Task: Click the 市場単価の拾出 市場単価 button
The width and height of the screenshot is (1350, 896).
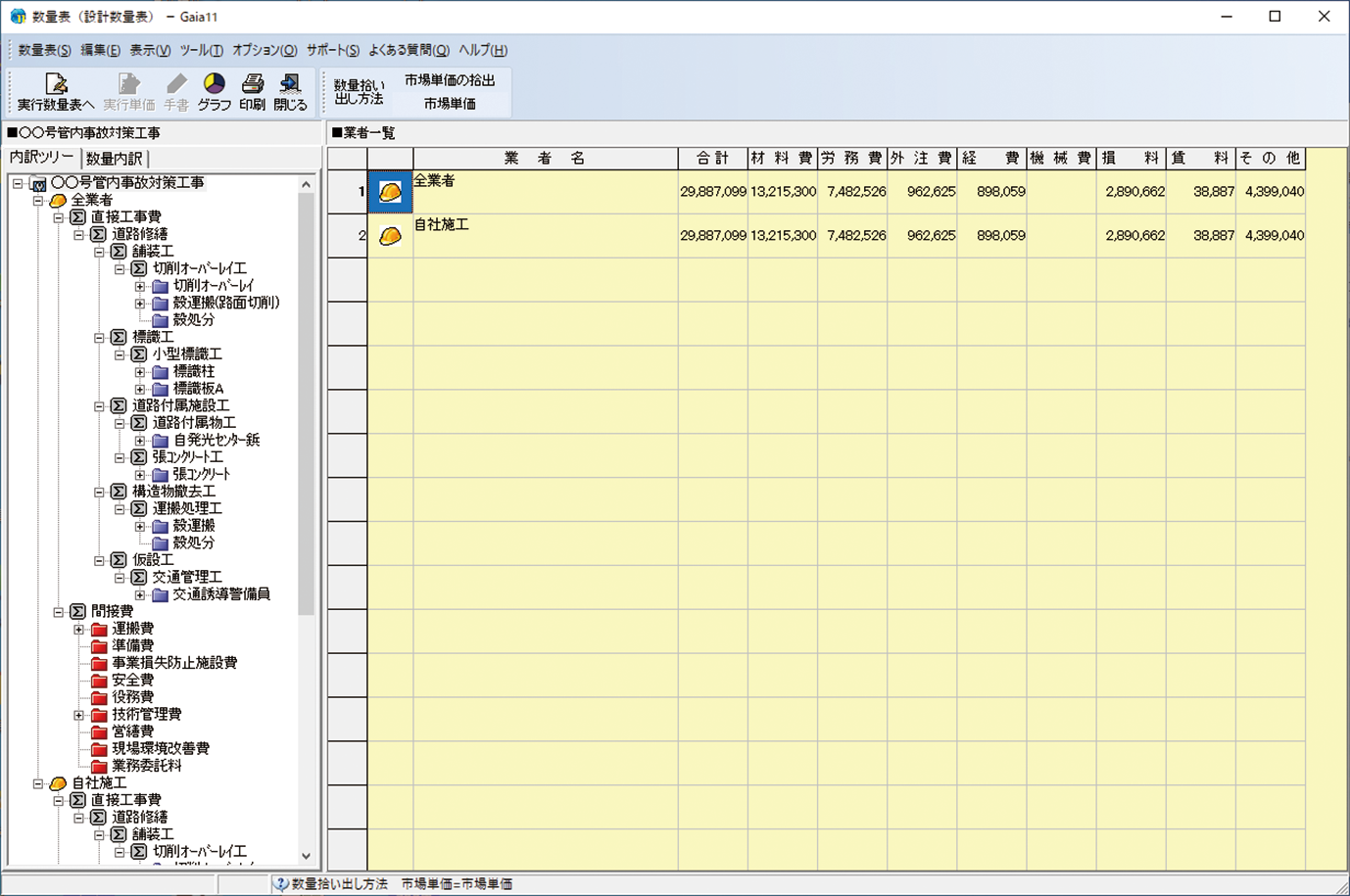Action: (450, 92)
